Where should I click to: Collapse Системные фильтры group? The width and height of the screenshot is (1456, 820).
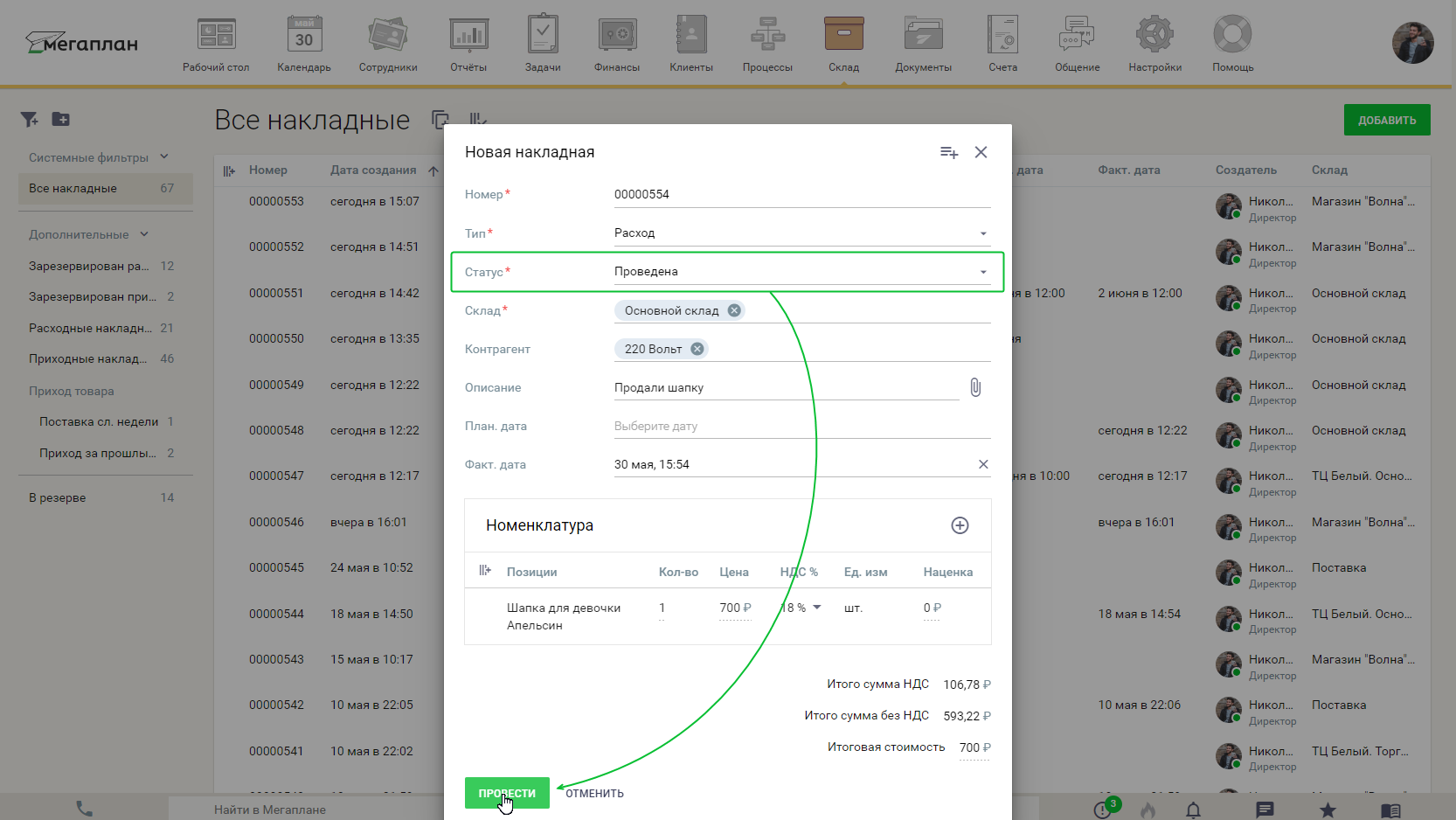point(164,157)
